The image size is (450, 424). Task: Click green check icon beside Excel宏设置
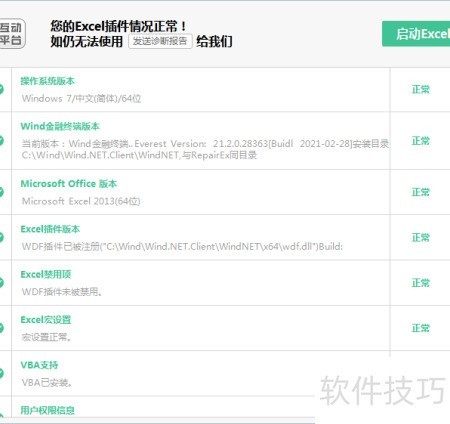1,328
